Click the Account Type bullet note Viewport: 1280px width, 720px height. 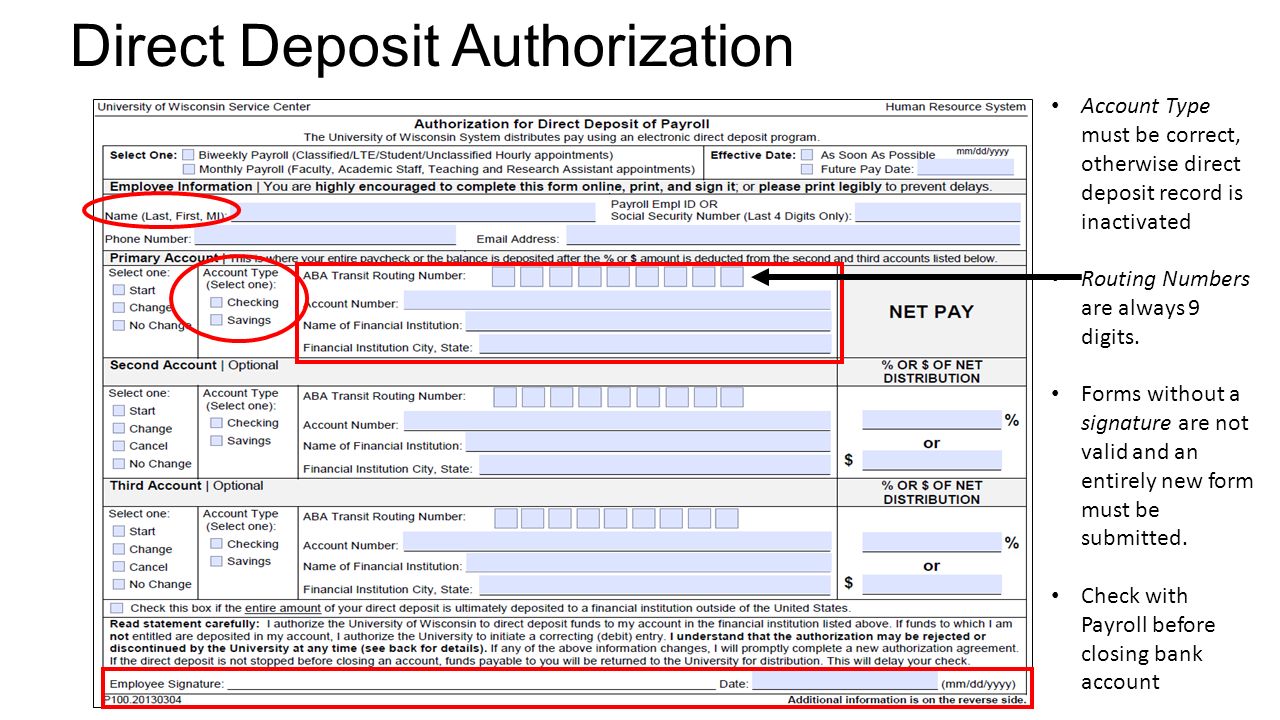1161,164
